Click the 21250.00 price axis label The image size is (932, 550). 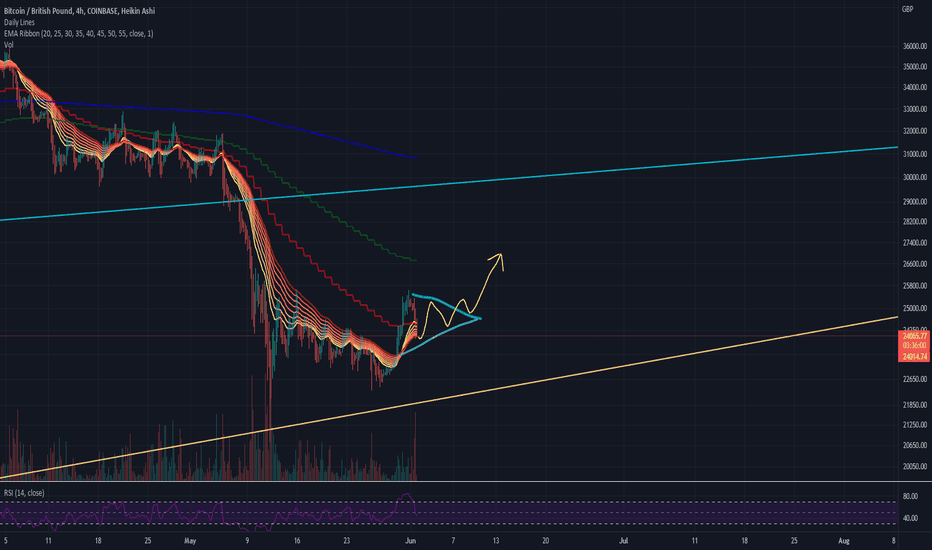(915, 425)
